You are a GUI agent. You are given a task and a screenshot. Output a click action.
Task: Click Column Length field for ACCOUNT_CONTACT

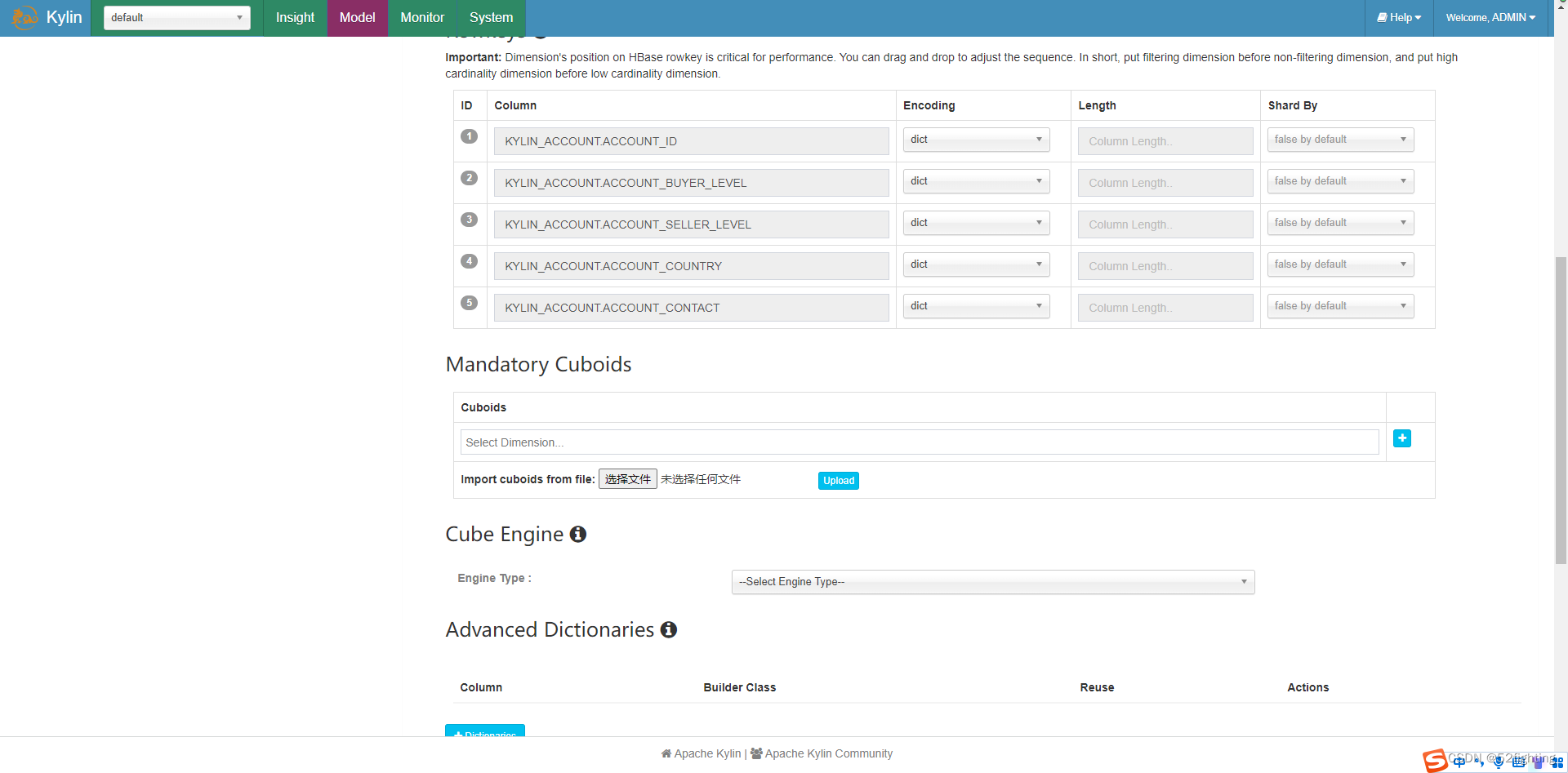point(1165,308)
